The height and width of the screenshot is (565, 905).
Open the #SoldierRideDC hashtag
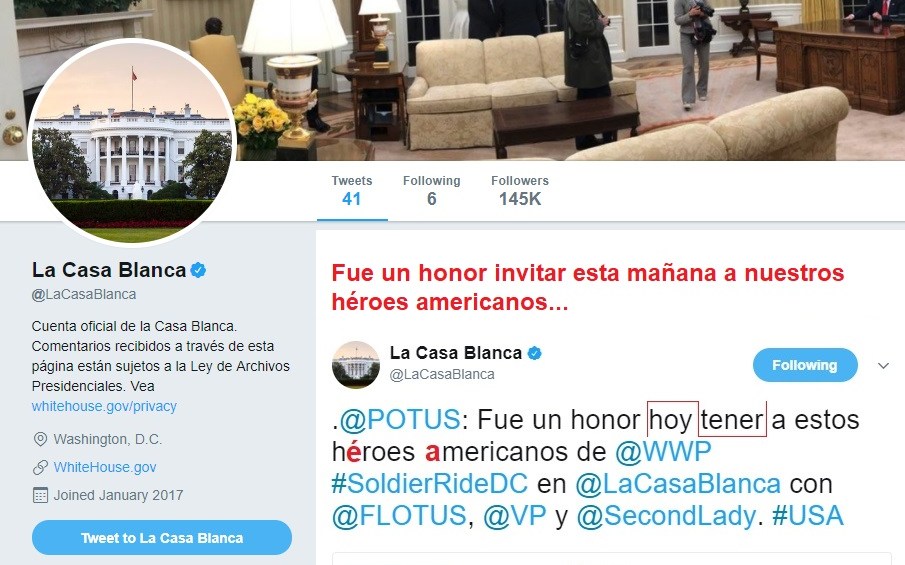click(430, 484)
